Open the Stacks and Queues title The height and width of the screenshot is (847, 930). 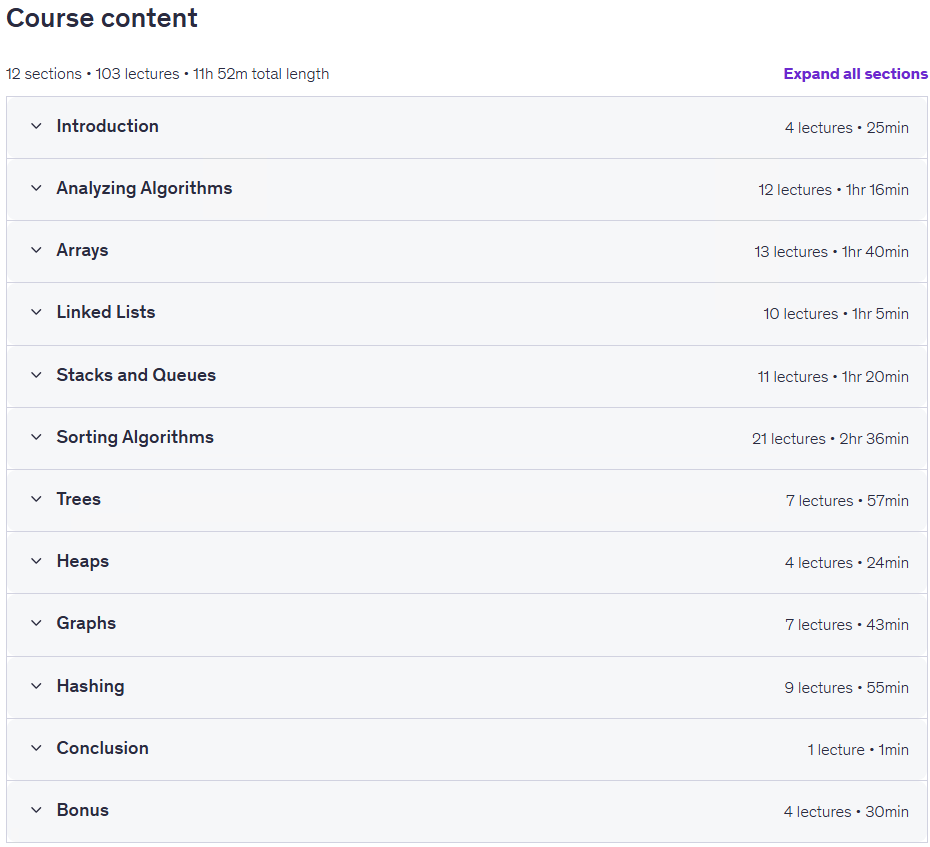(136, 375)
